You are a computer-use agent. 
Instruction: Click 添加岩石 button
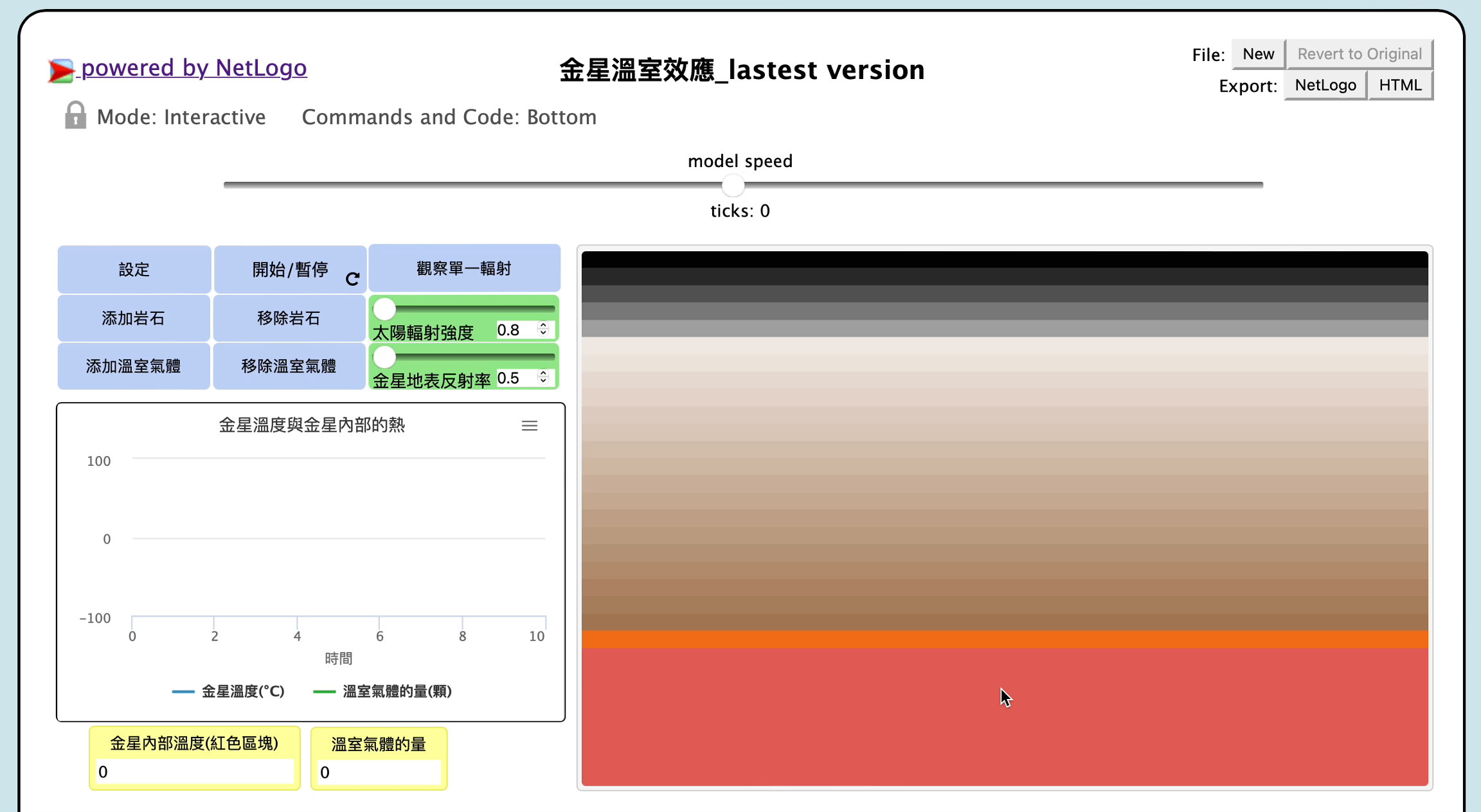(x=134, y=318)
